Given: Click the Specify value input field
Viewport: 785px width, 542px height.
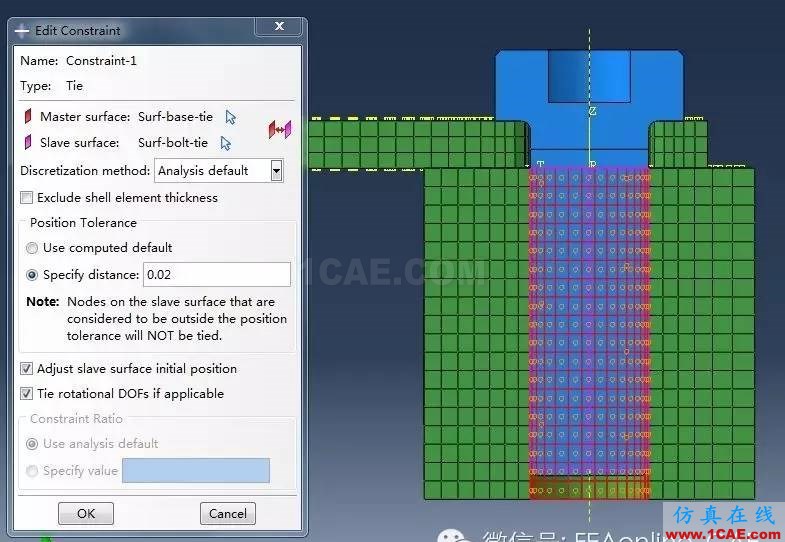Looking at the screenshot, I should [196, 470].
